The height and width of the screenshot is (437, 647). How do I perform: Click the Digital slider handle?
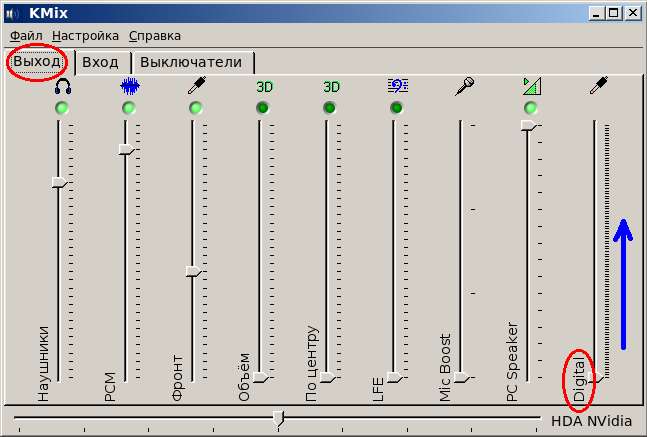point(596,377)
